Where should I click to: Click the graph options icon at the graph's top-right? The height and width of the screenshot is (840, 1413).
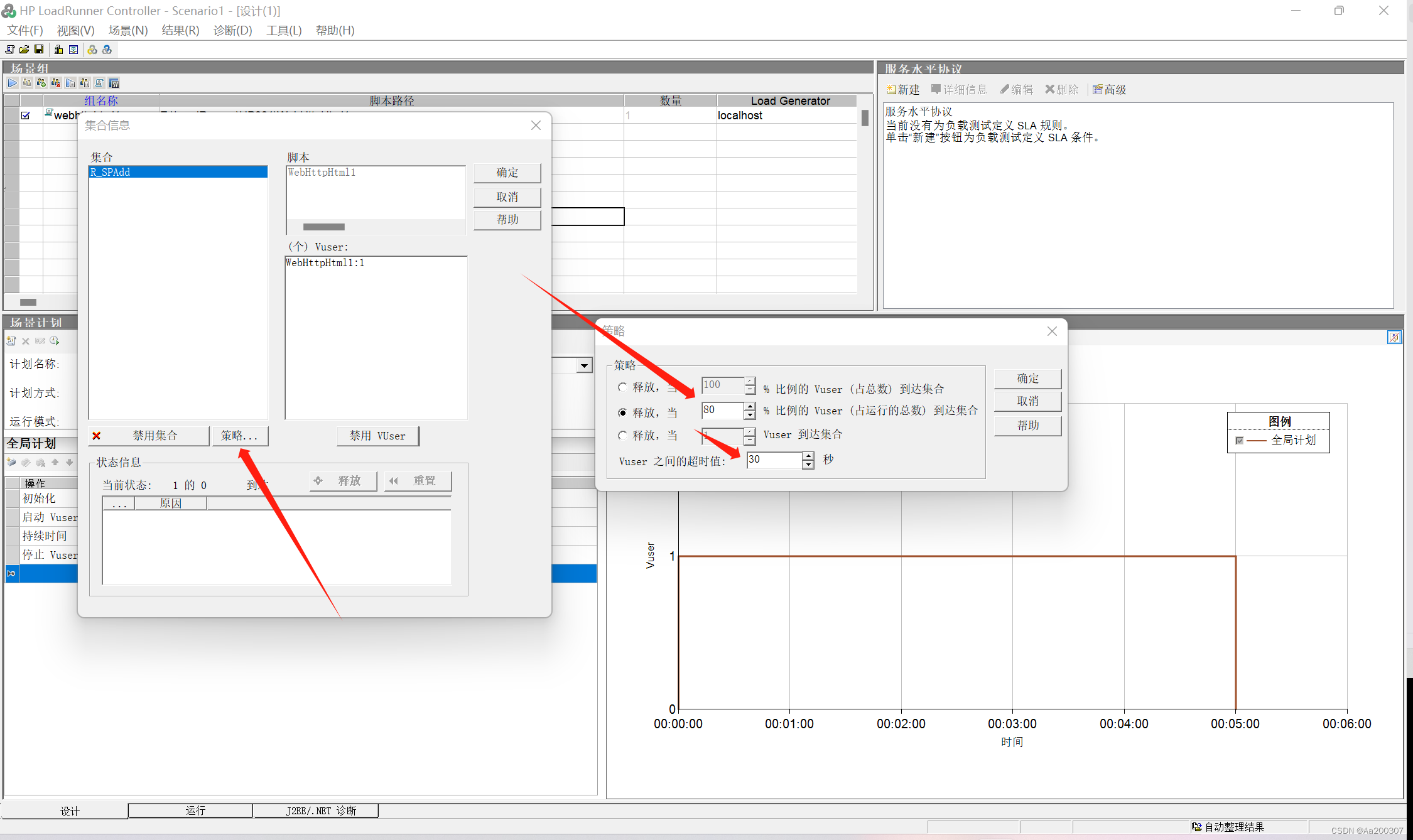[x=1394, y=337]
